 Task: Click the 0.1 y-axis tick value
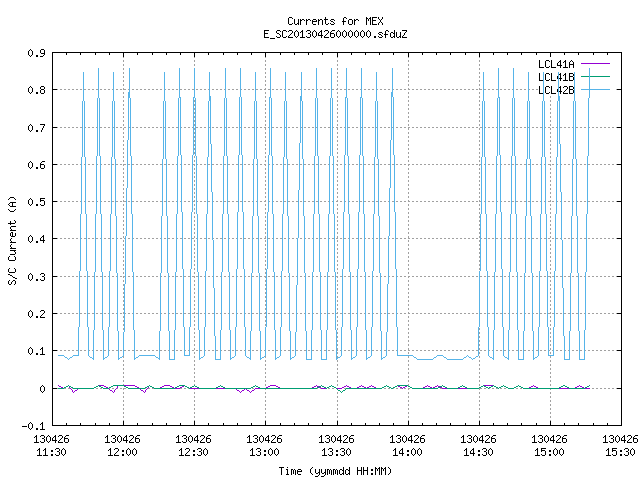tap(36, 351)
